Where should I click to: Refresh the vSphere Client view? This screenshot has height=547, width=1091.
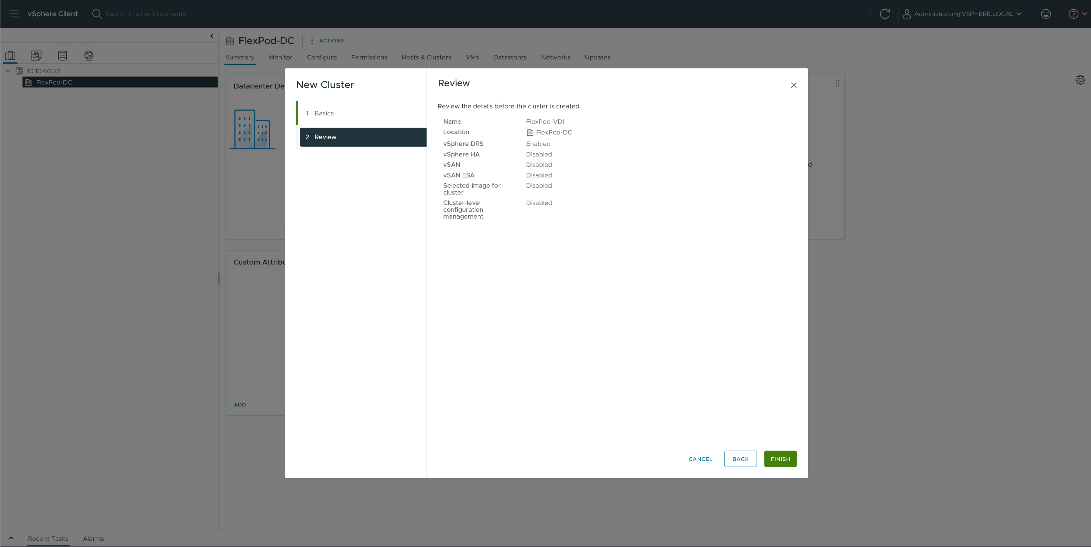[x=884, y=13]
